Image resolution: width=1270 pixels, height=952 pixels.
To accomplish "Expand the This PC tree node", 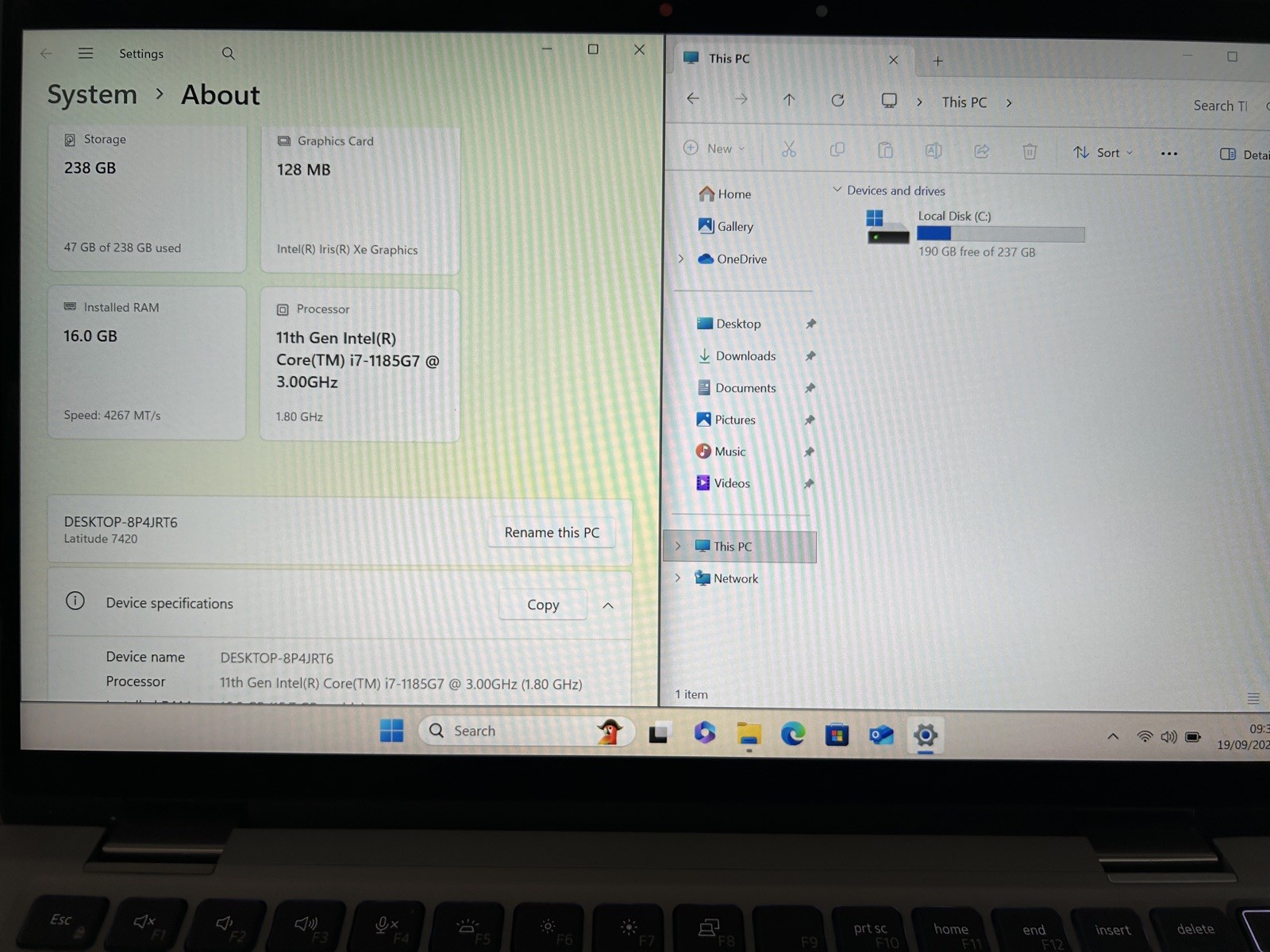I will pos(678,546).
